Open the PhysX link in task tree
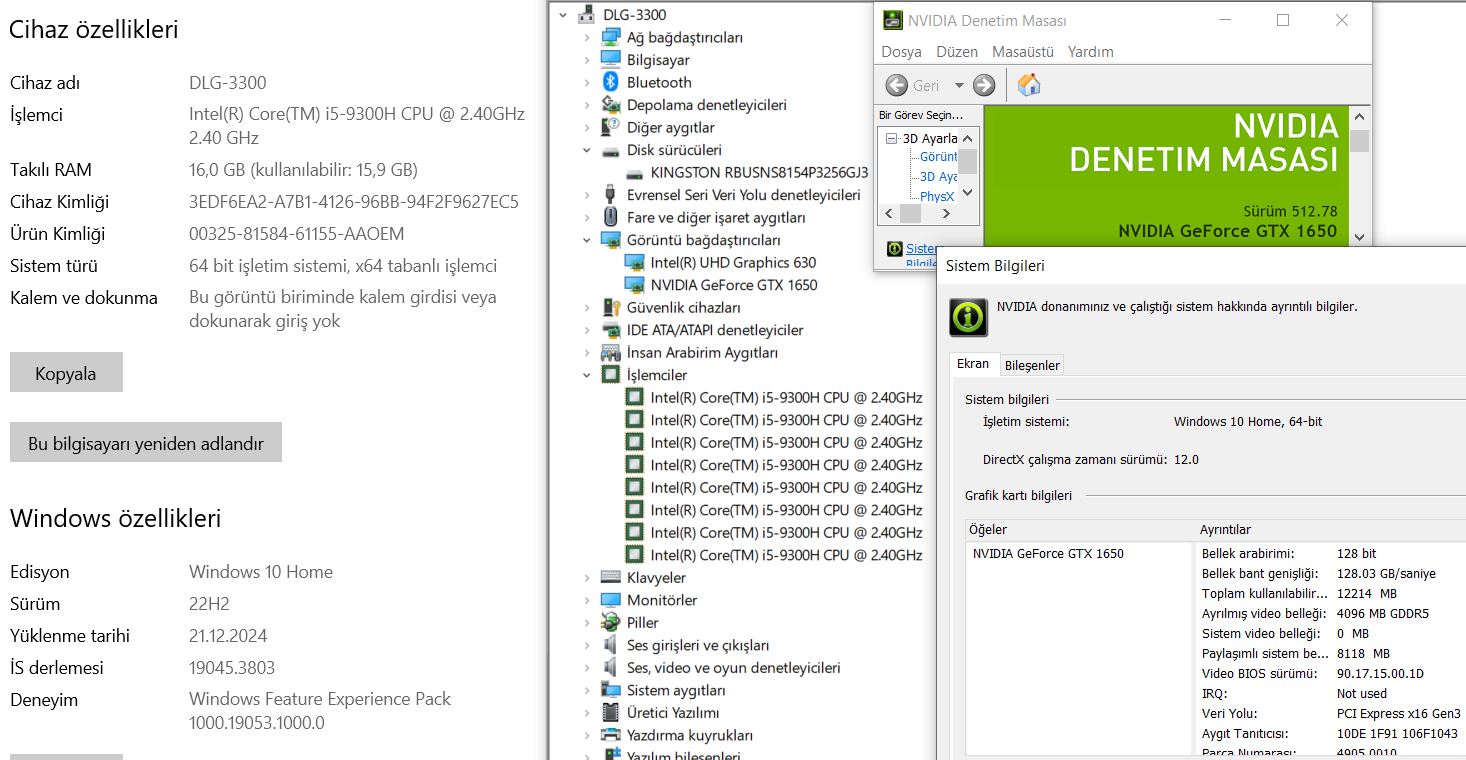The height and width of the screenshot is (760, 1466). coord(937,196)
